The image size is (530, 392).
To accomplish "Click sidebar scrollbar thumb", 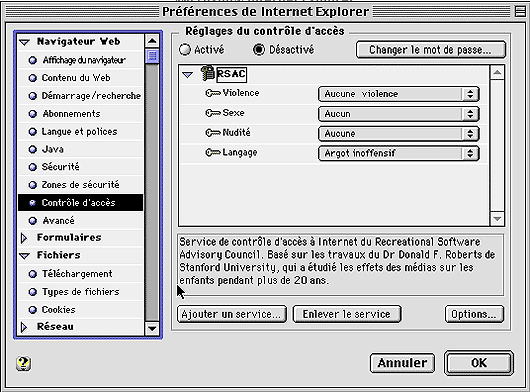I will point(152,56).
